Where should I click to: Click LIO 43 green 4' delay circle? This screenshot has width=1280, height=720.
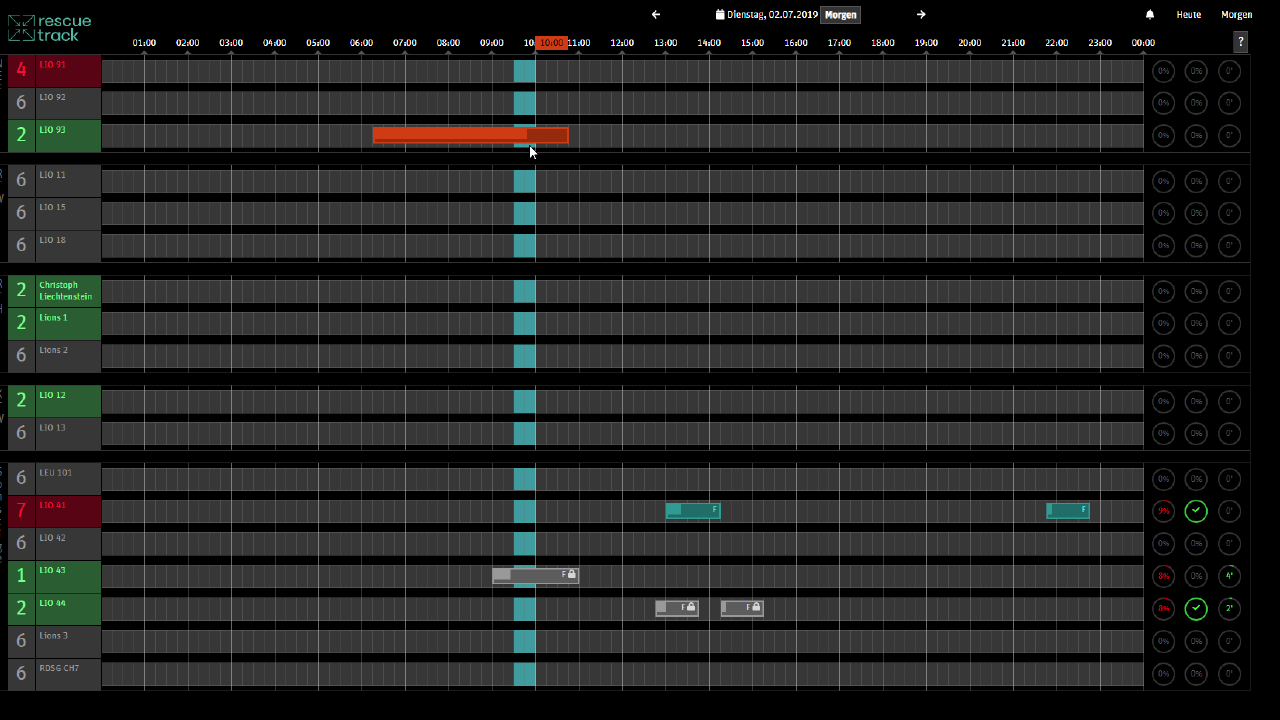(1229, 576)
